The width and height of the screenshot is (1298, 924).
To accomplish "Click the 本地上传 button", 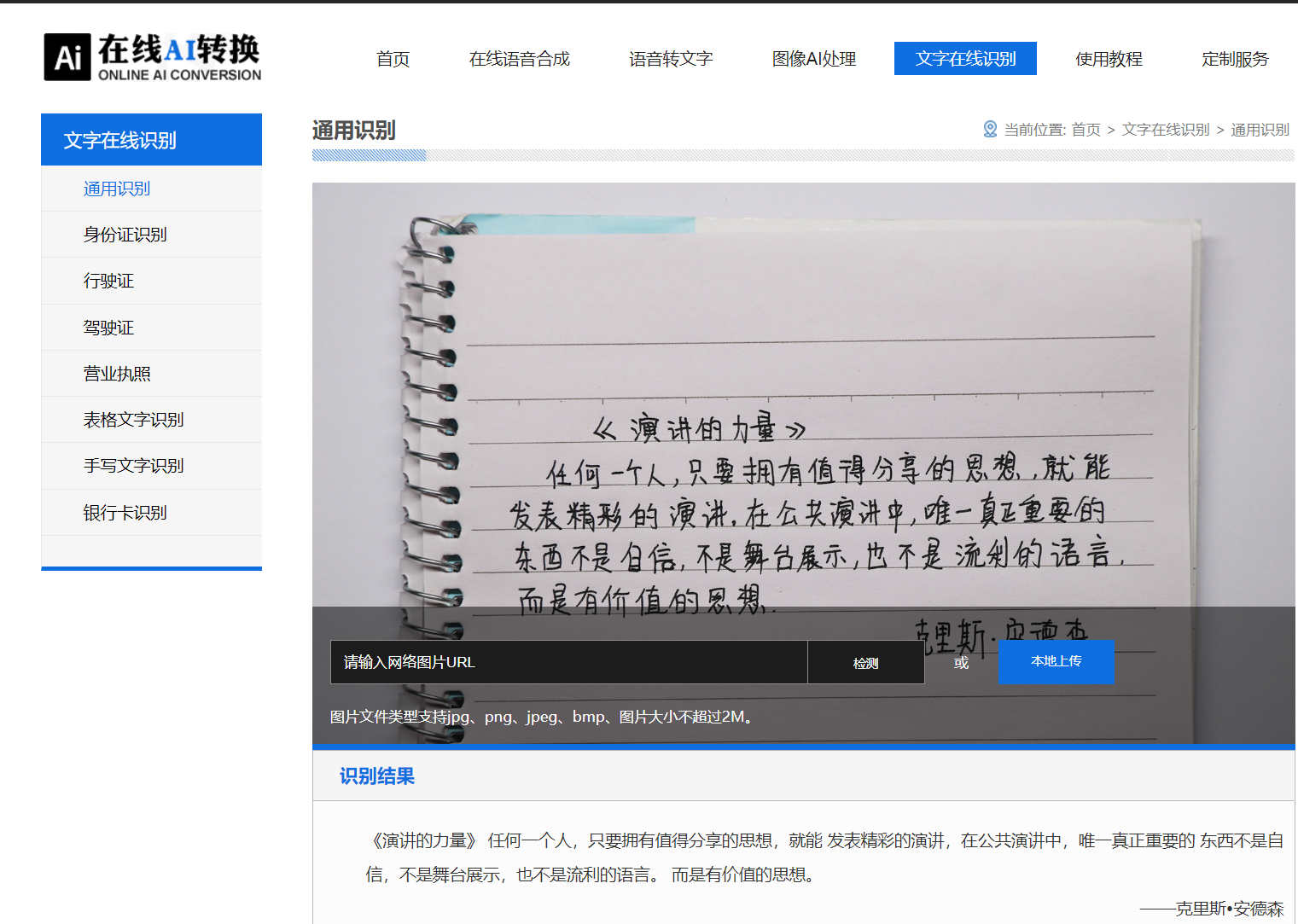I will point(1056,661).
